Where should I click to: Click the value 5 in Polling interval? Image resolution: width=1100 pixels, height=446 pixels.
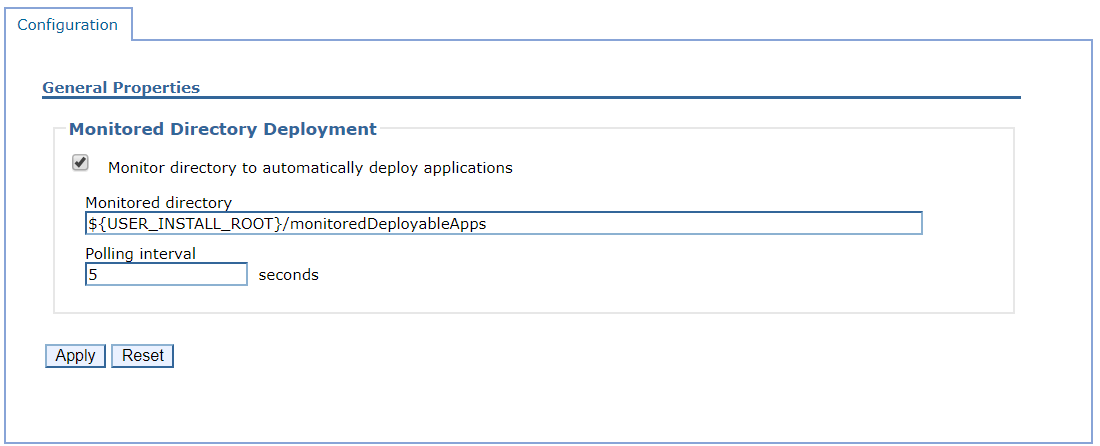click(93, 275)
